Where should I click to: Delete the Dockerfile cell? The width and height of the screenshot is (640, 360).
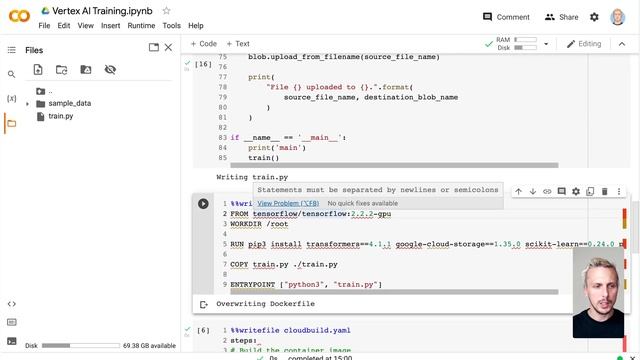604,191
